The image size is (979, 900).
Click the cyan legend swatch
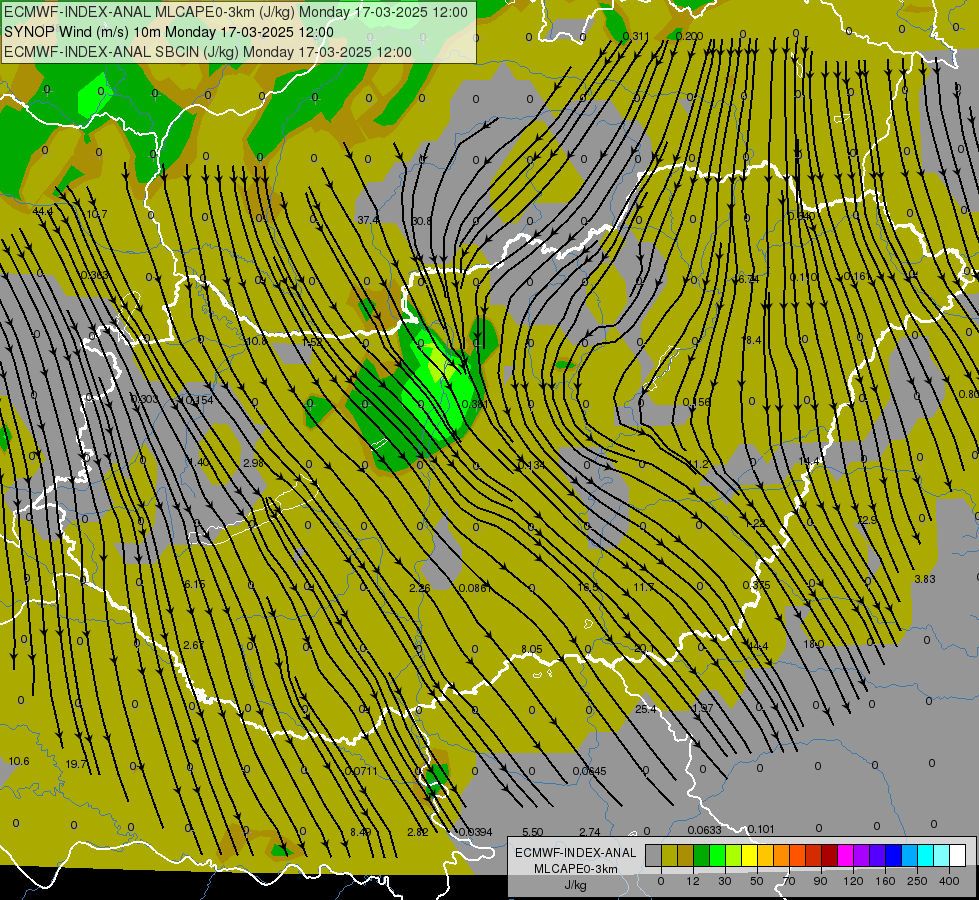tap(925, 855)
